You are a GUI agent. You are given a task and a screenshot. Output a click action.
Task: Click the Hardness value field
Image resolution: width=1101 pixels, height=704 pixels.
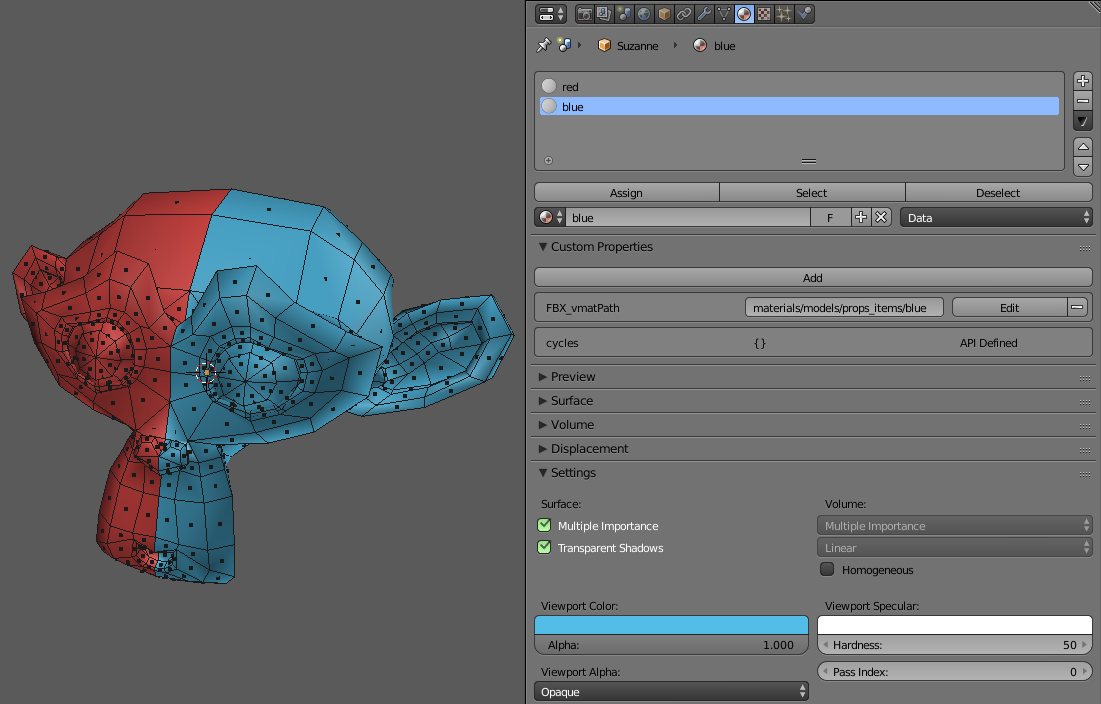click(x=955, y=644)
